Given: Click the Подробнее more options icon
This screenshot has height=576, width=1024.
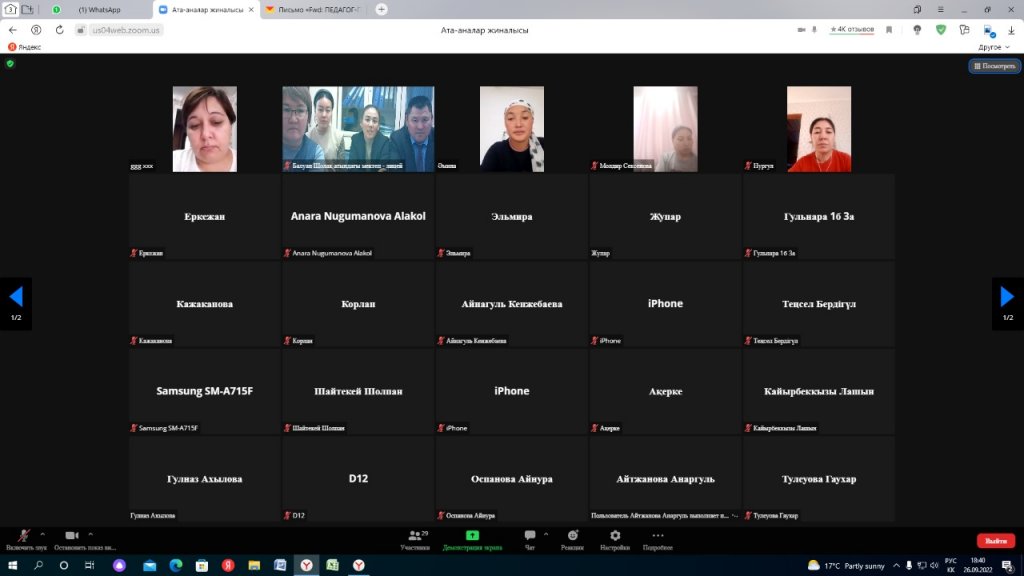Looking at the screenshot, I should [657, 537].
